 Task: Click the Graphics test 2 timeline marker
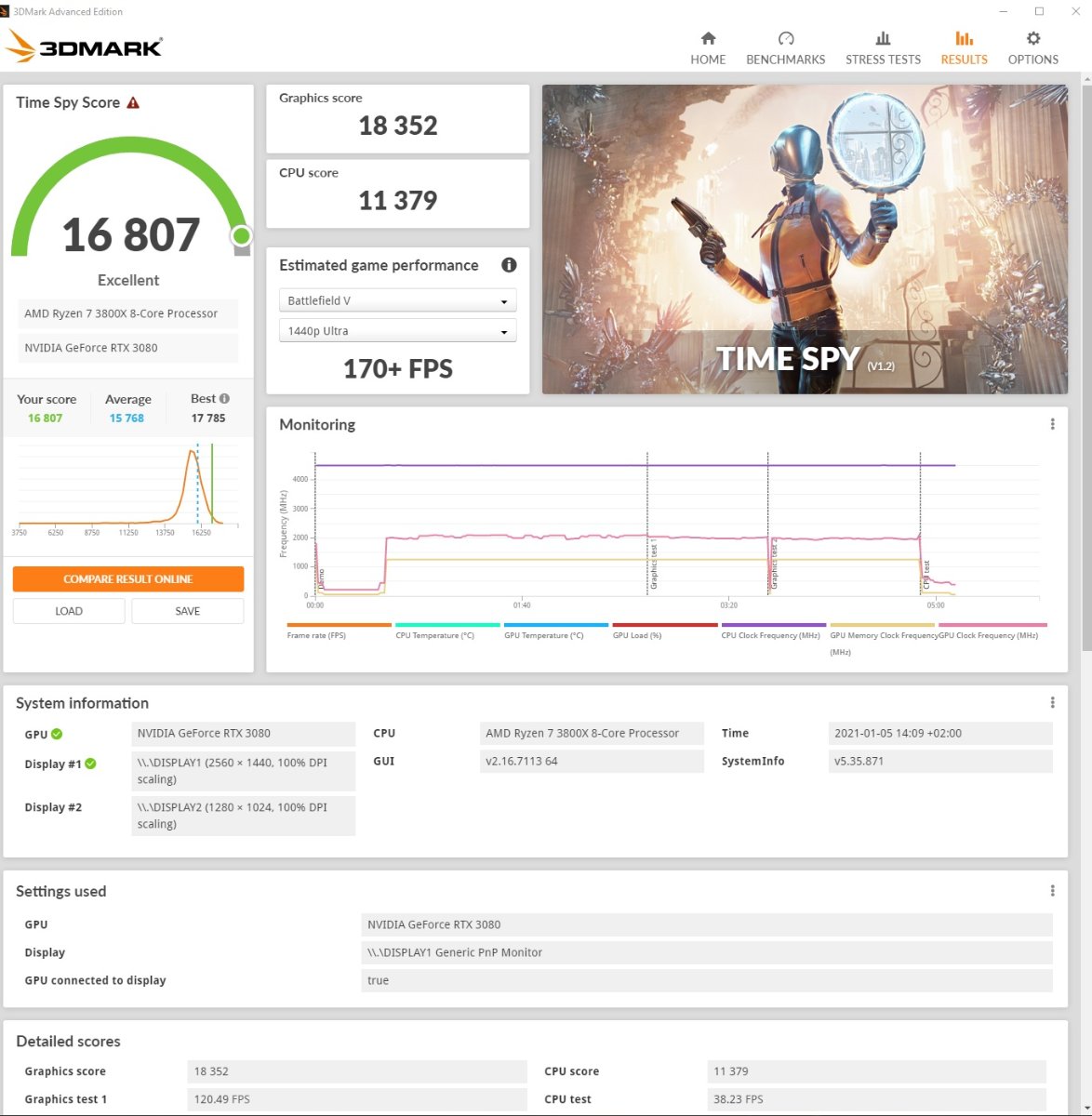[773, 564]
